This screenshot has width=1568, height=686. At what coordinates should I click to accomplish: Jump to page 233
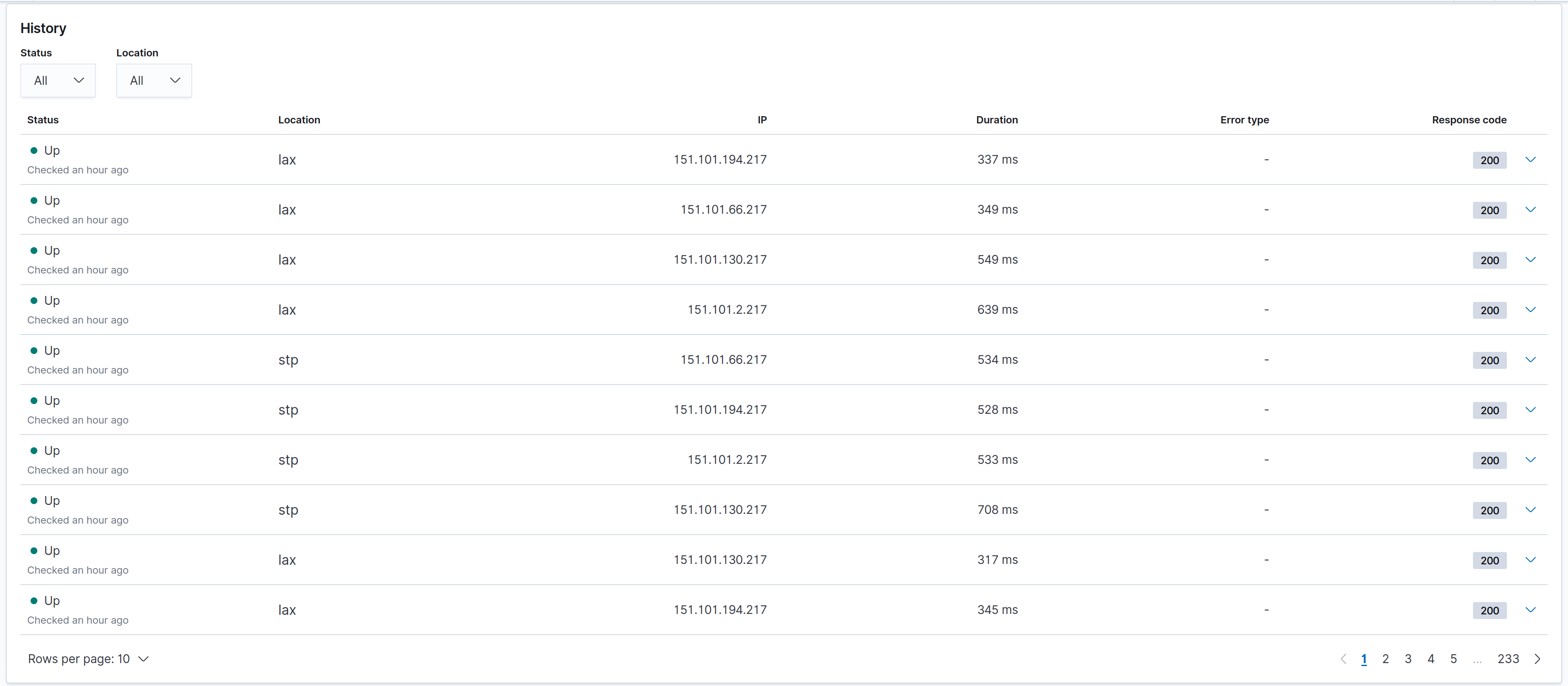(1509, 658)
